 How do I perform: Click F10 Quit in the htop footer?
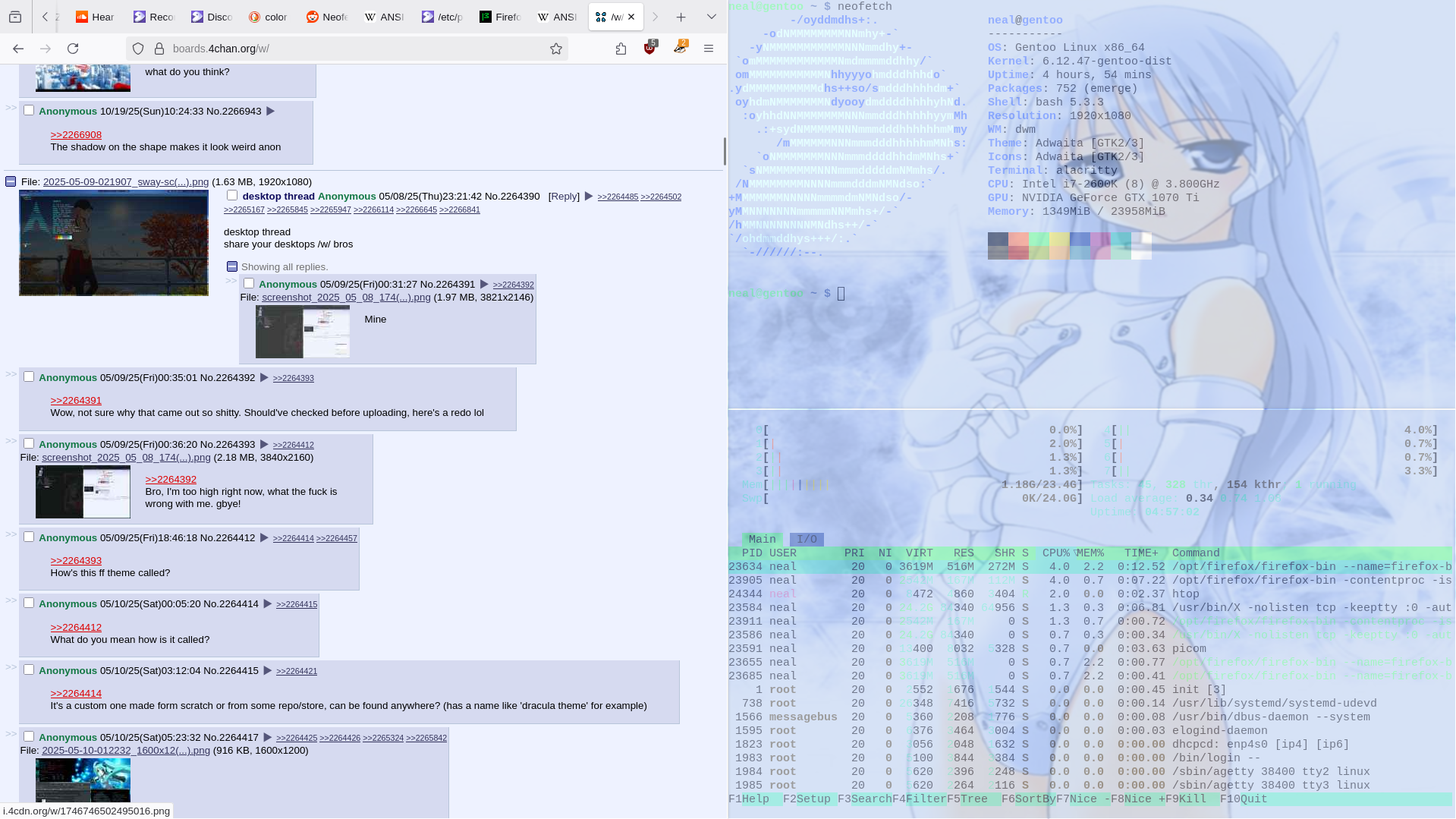(x=1244, y=799)
